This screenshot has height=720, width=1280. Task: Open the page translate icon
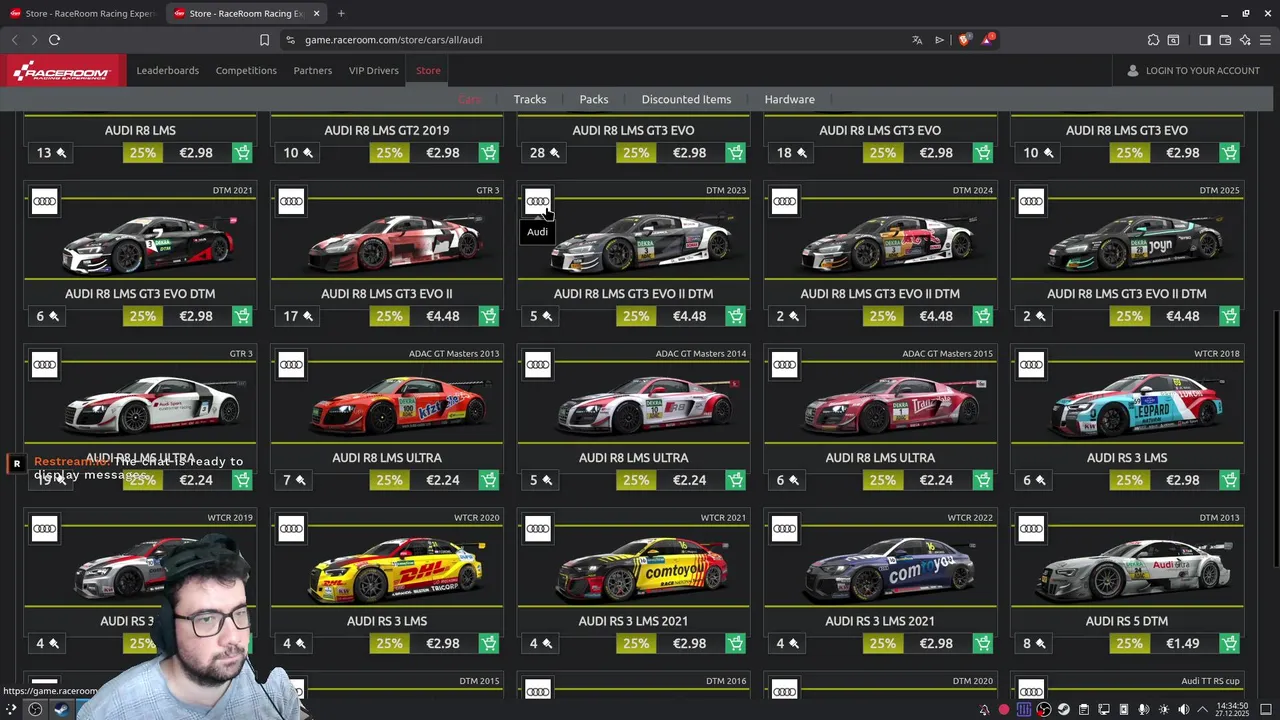point(917,40)
